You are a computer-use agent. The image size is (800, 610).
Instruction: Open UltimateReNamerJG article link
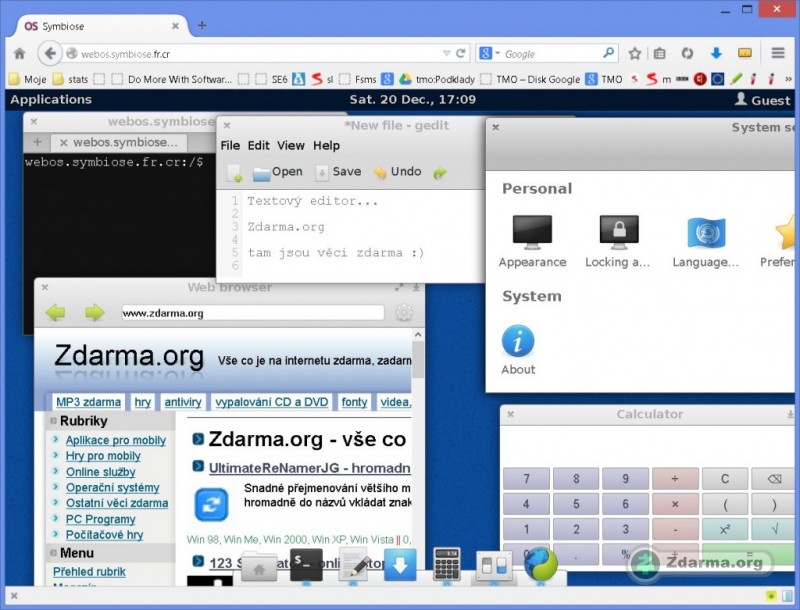[309, 468]
